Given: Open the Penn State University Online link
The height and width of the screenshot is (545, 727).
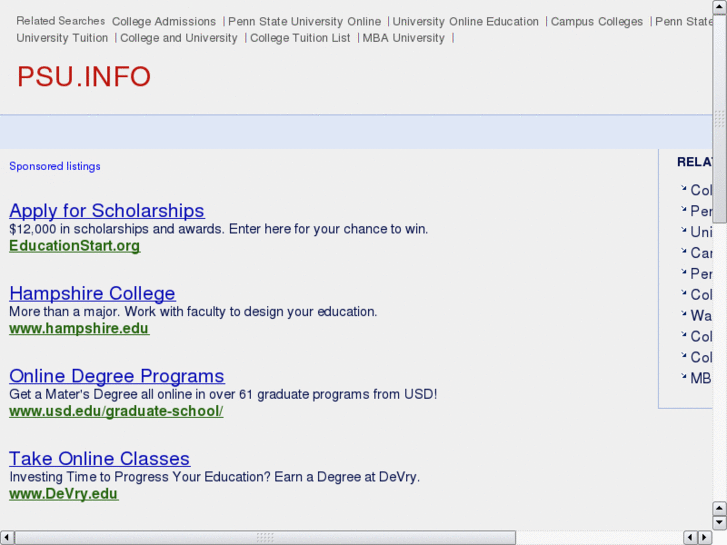Looking at the screenshot, I should click(x=304, y=22).
